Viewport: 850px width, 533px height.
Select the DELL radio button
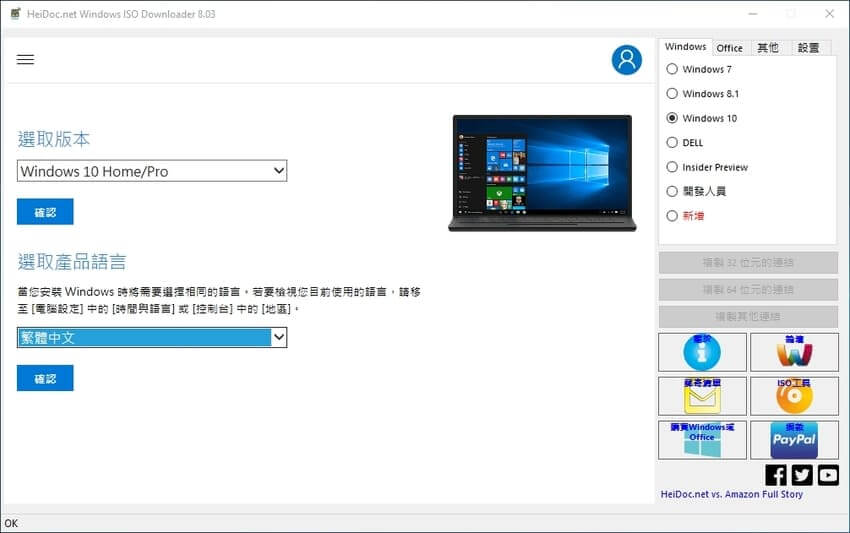(x=672, y=142)
